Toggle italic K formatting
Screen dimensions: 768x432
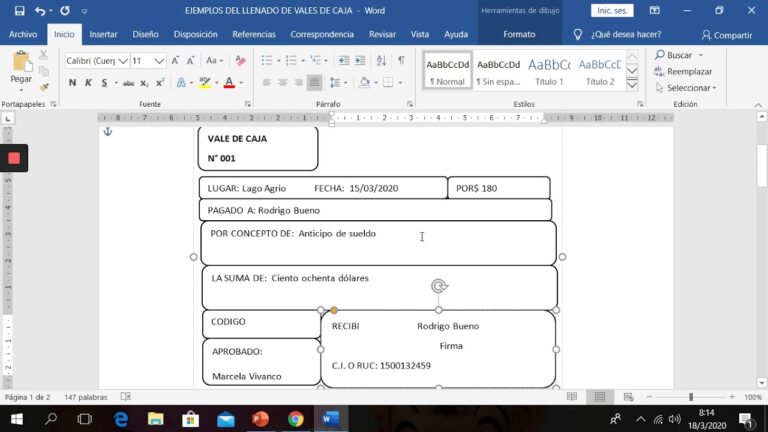(x=88, y=83)
